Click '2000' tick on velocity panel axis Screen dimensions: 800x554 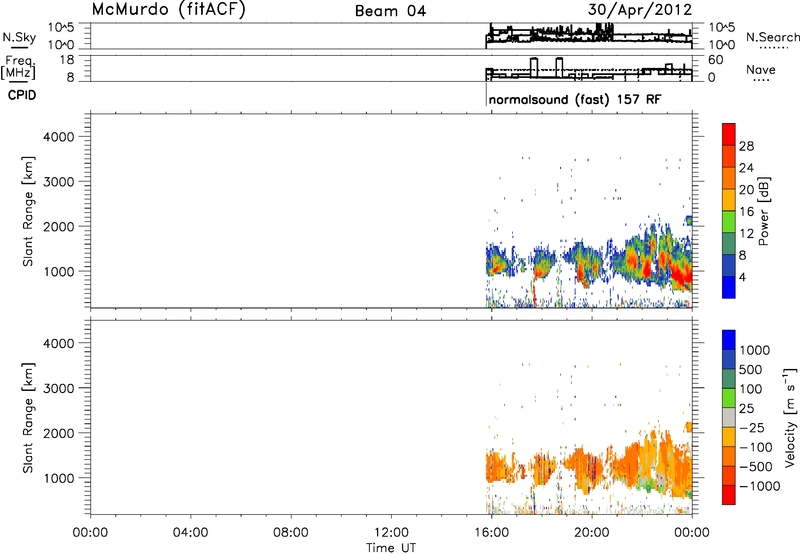tap(59, 433)
